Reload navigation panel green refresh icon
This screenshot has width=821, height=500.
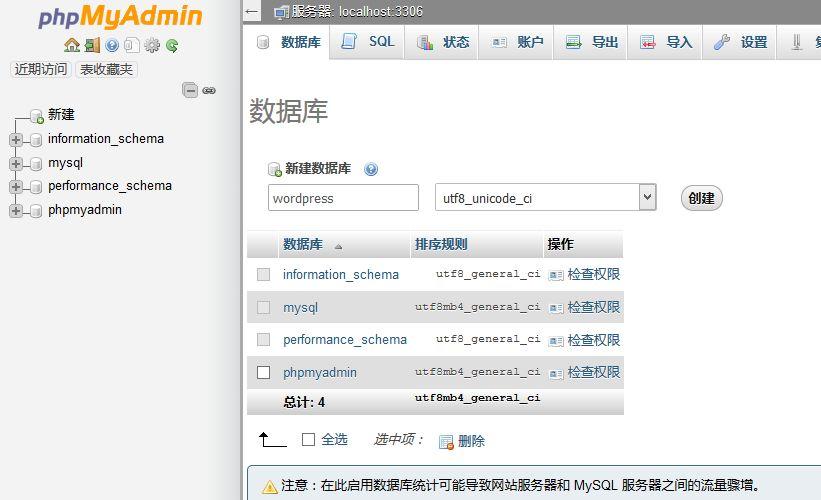[x=172, y=46]
